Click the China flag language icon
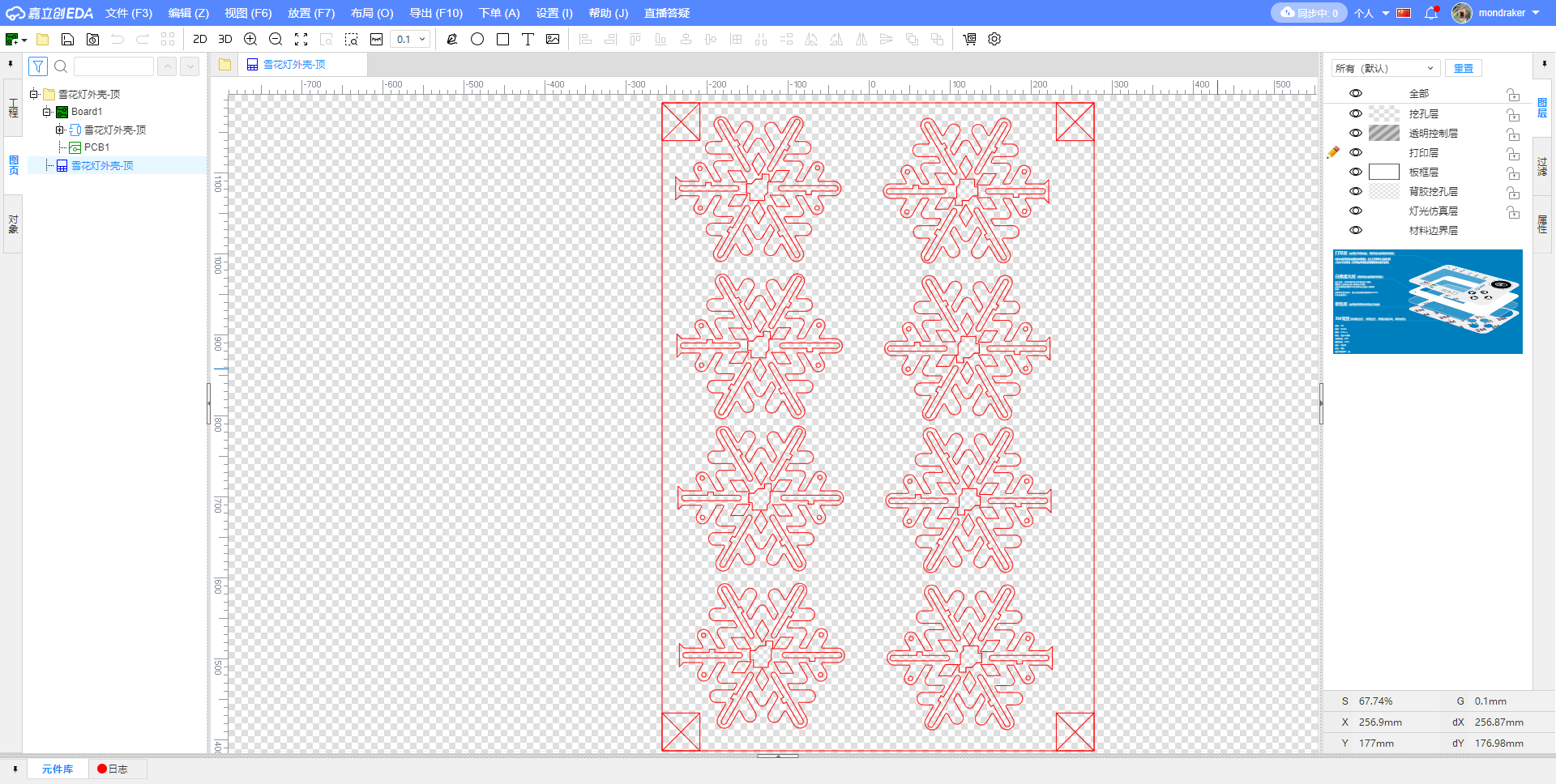 (1404, 13)
